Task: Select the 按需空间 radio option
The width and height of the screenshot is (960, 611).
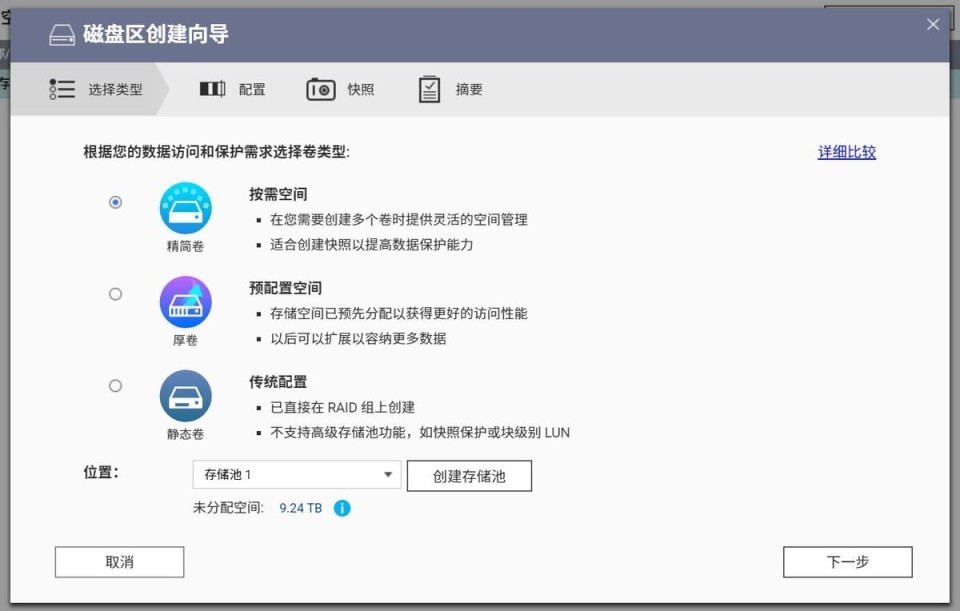Action: tap(115, 201)
